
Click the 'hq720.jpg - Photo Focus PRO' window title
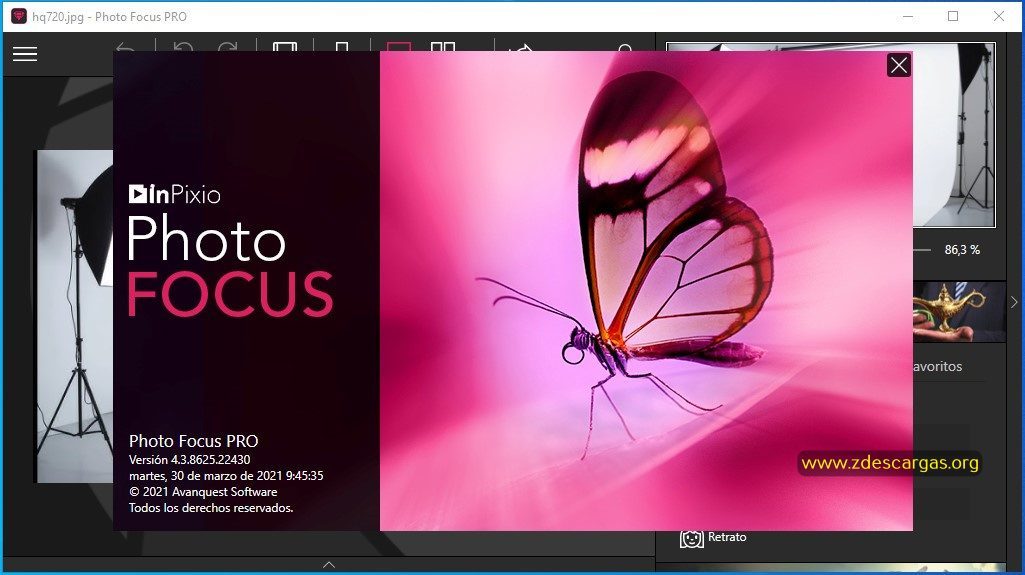click(x=109, y=17)
